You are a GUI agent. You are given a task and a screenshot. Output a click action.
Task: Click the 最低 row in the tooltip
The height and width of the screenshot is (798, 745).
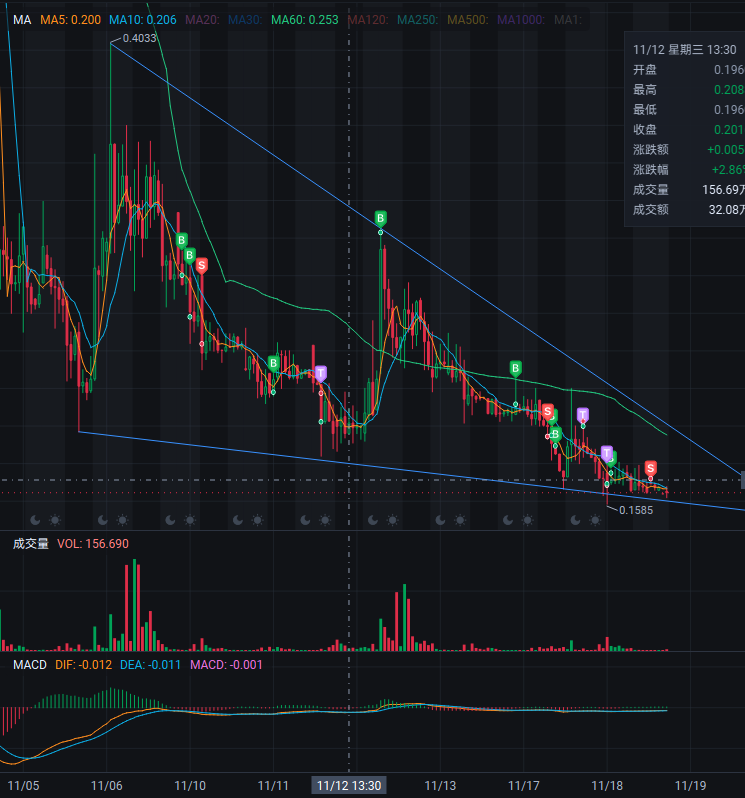click(689, 109)
